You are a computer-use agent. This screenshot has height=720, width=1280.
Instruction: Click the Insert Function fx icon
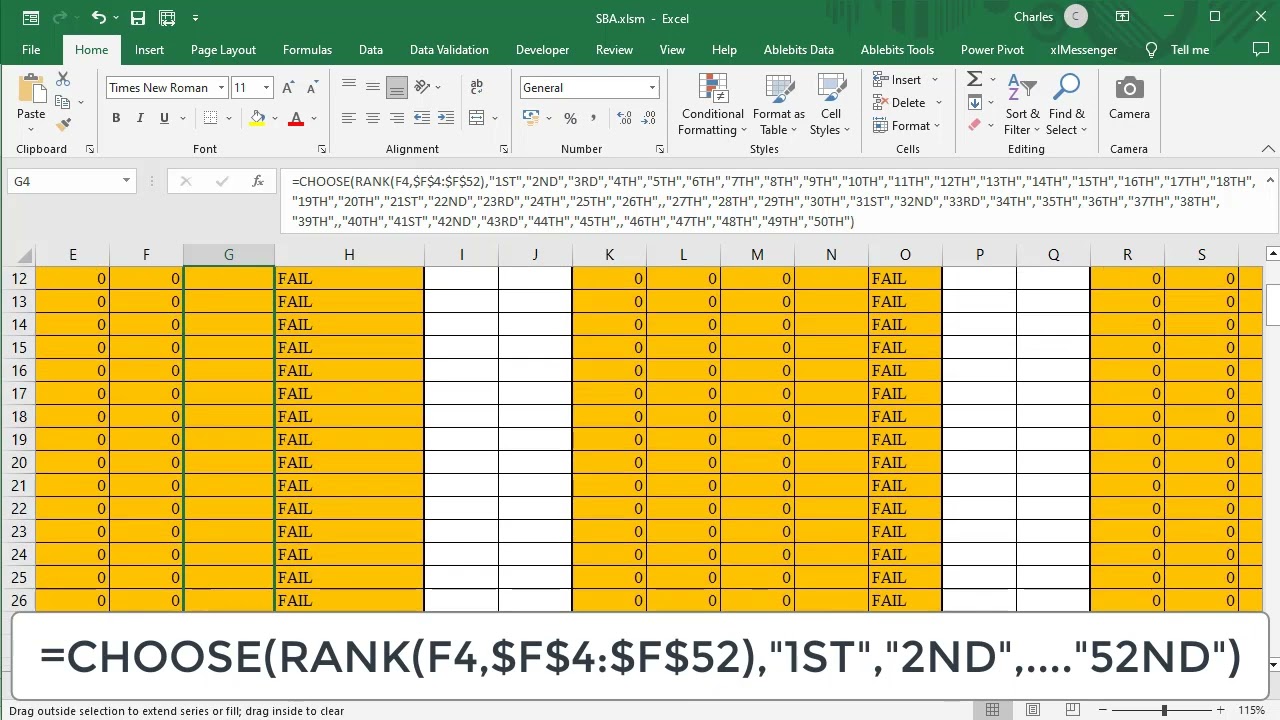258,181
